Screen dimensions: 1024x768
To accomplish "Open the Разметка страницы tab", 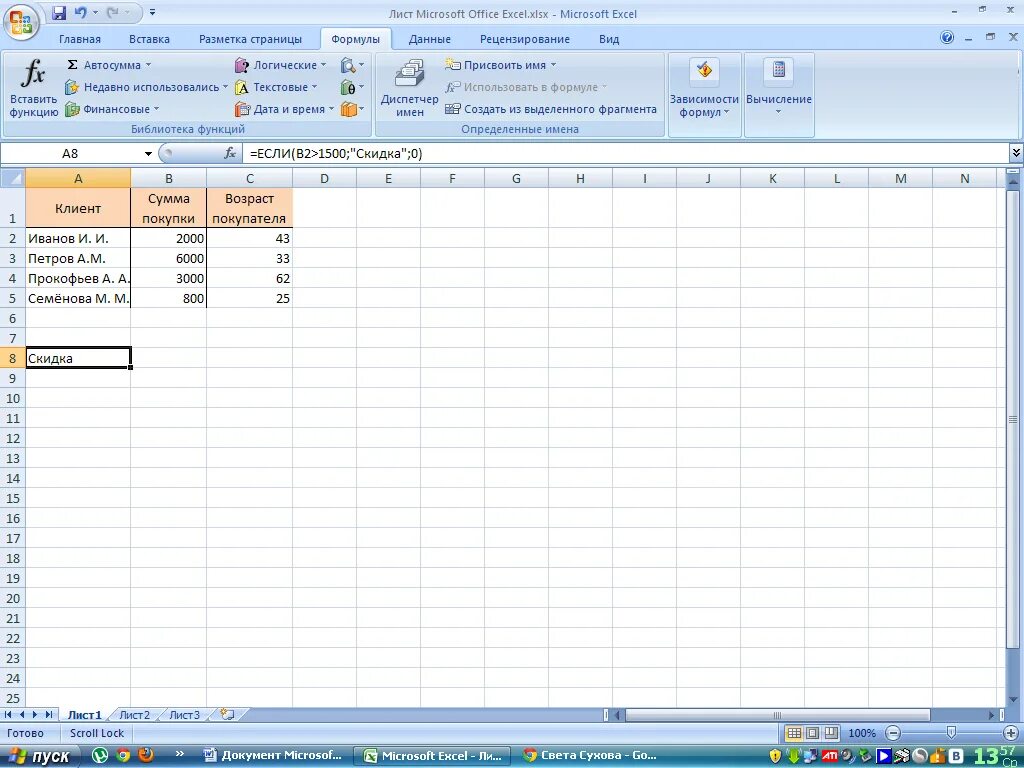I will tap(250, 39).
